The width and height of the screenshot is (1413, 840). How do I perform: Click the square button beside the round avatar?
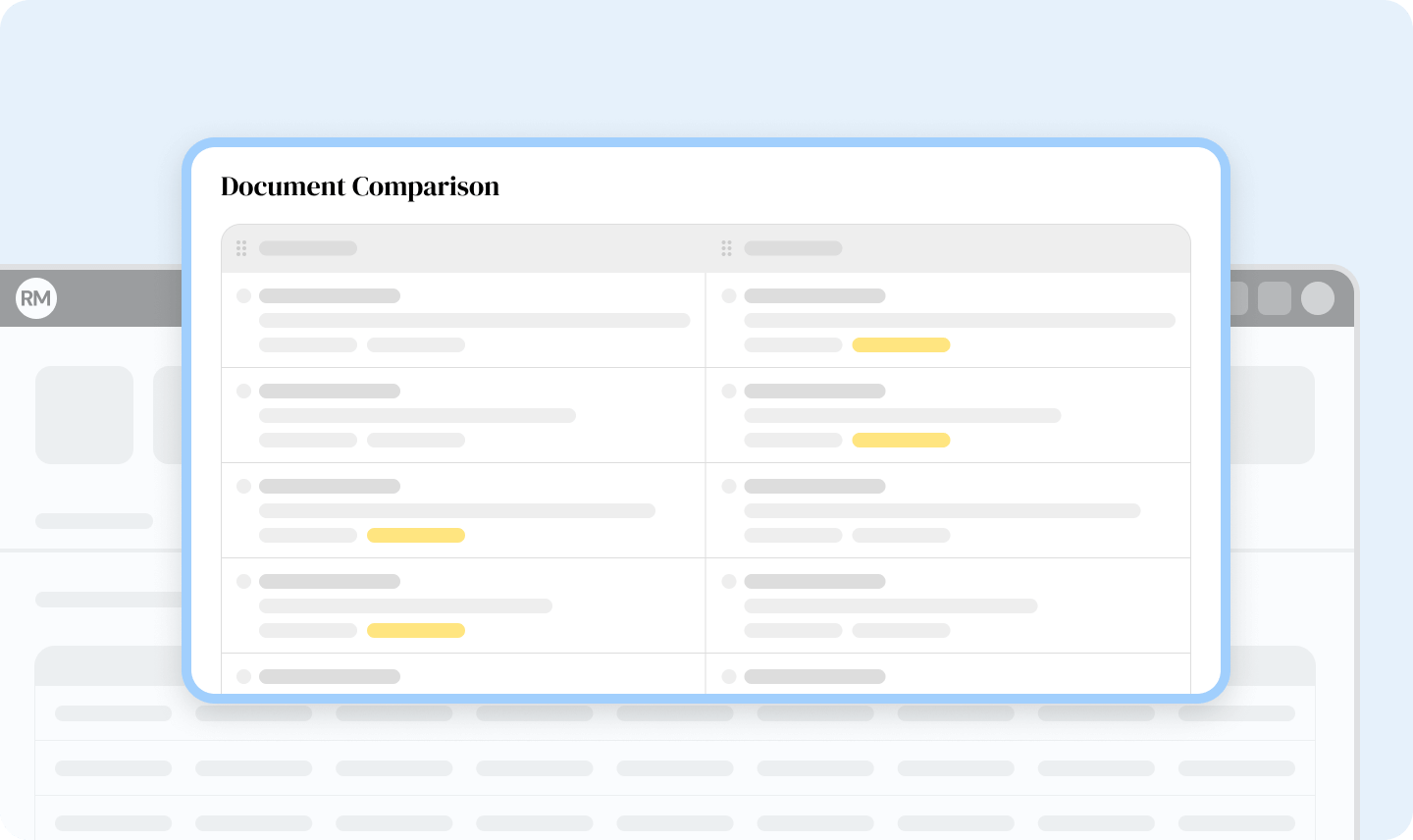[x=1274, y=298]
